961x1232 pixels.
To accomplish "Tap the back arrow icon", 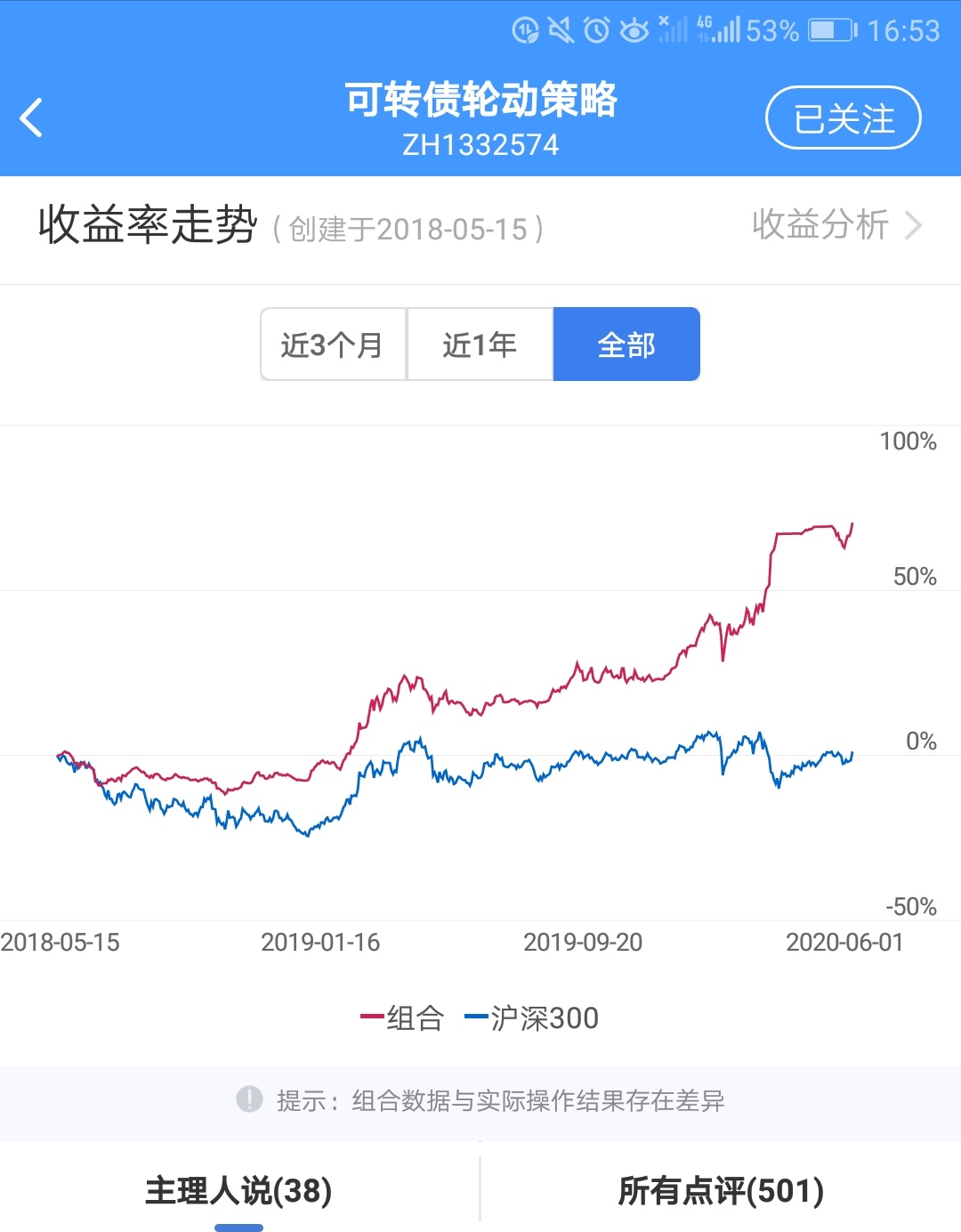I will [x=32, y=118].
